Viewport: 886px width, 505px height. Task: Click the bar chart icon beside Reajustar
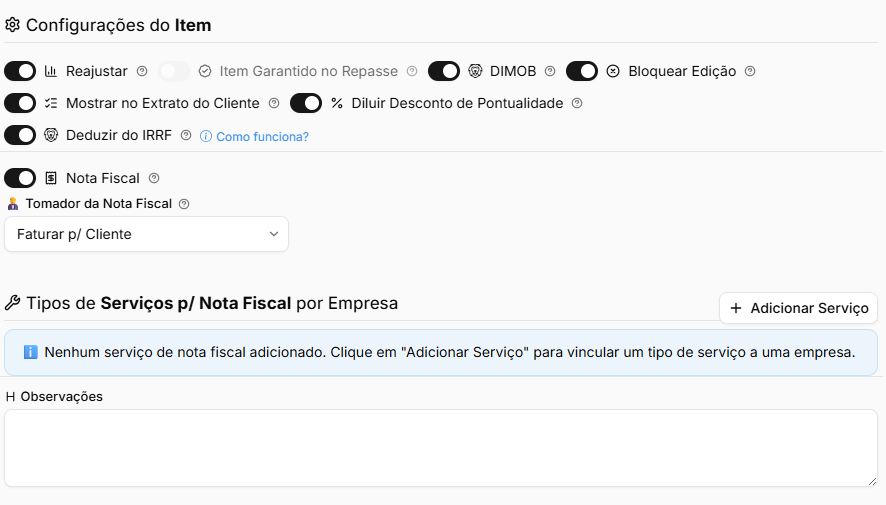click(51, 71)
